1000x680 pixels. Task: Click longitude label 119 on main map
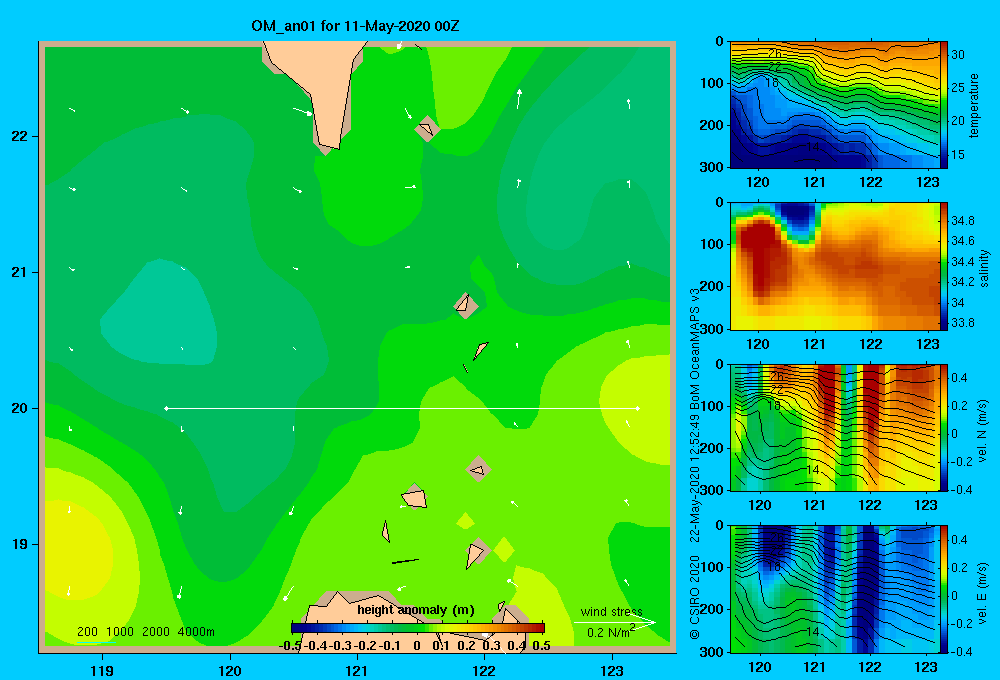point(102,670)
